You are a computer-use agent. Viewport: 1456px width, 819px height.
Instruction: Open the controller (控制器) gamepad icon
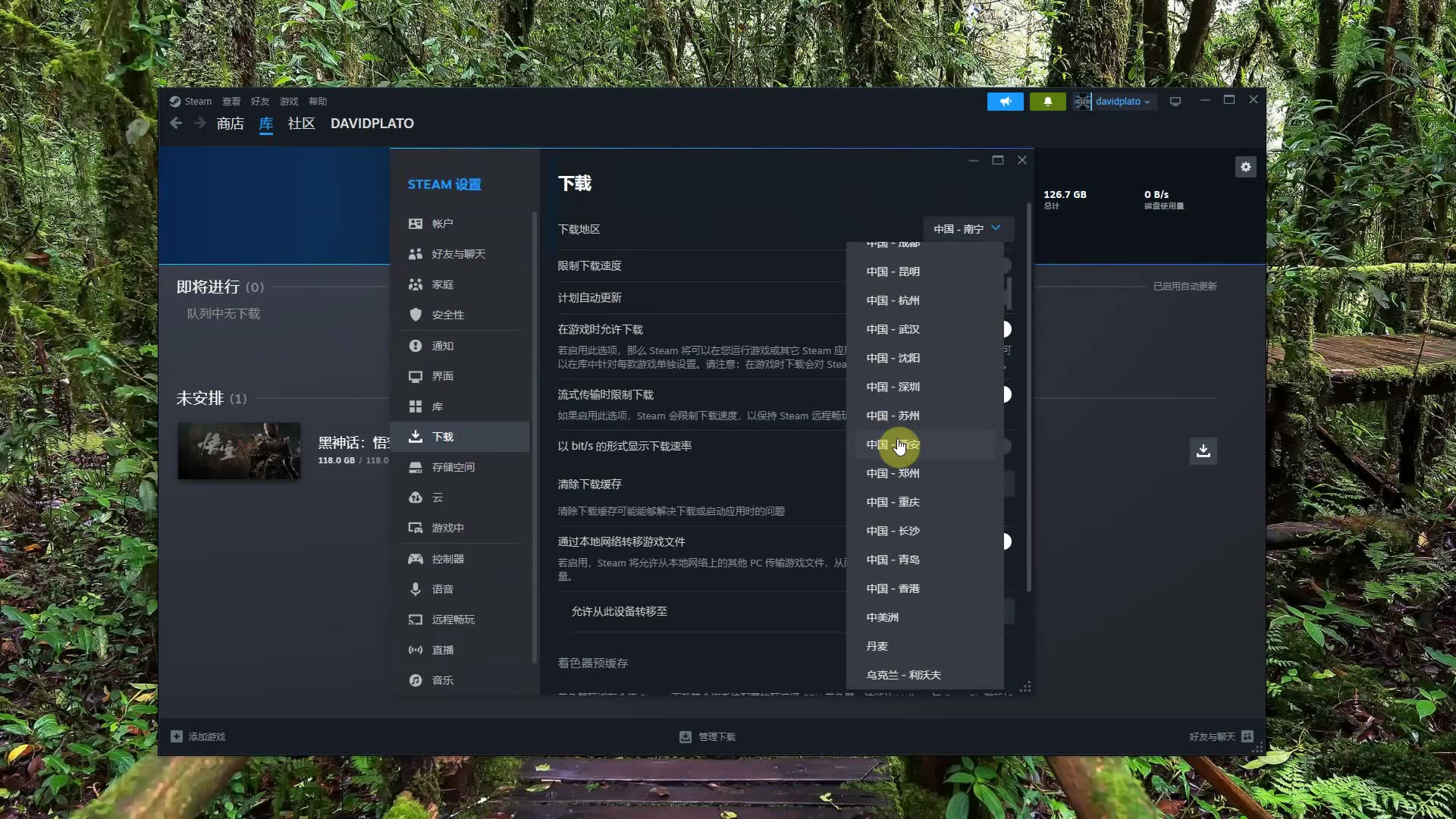pos(416,559)
